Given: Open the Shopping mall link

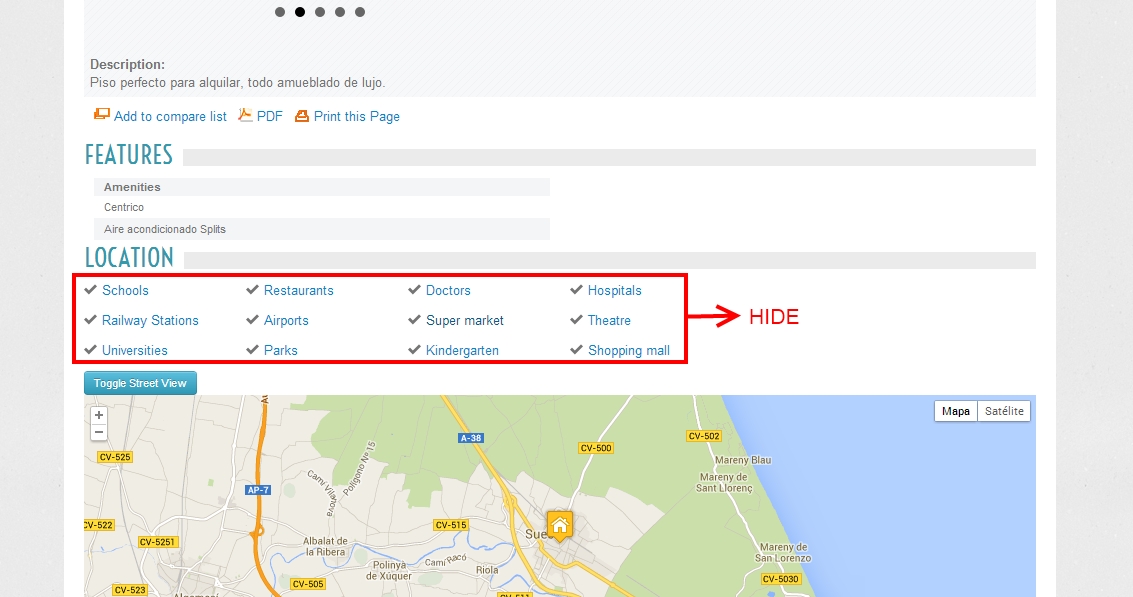Looking at the screenshot, I should [629, 351].
